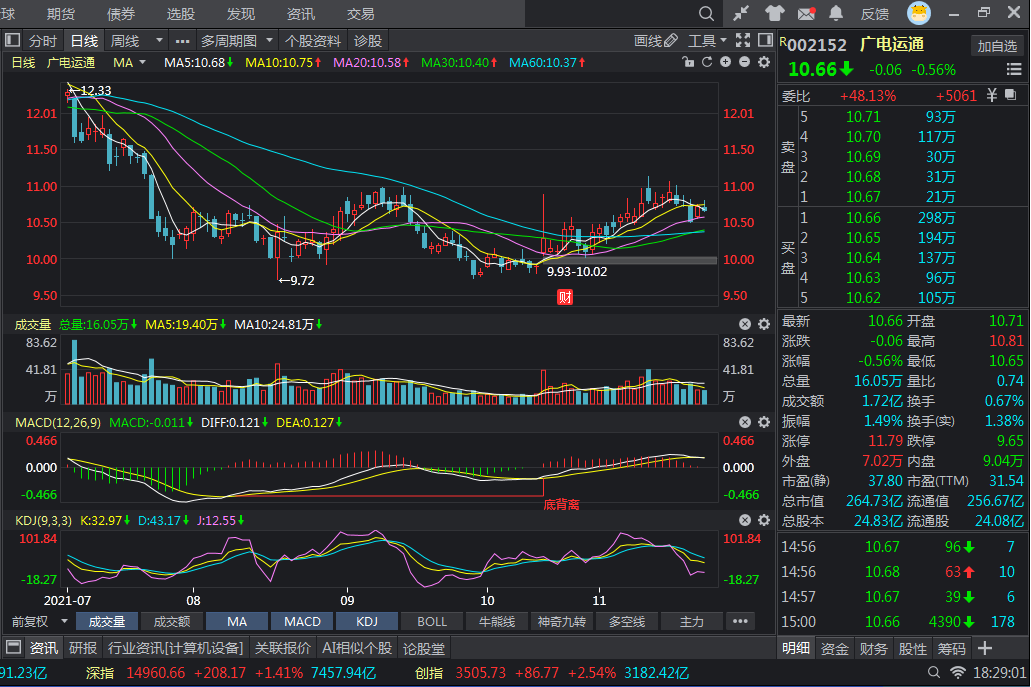Close the KDJ indicator panel
This screenshot has width=1031, height=687.
744,520
